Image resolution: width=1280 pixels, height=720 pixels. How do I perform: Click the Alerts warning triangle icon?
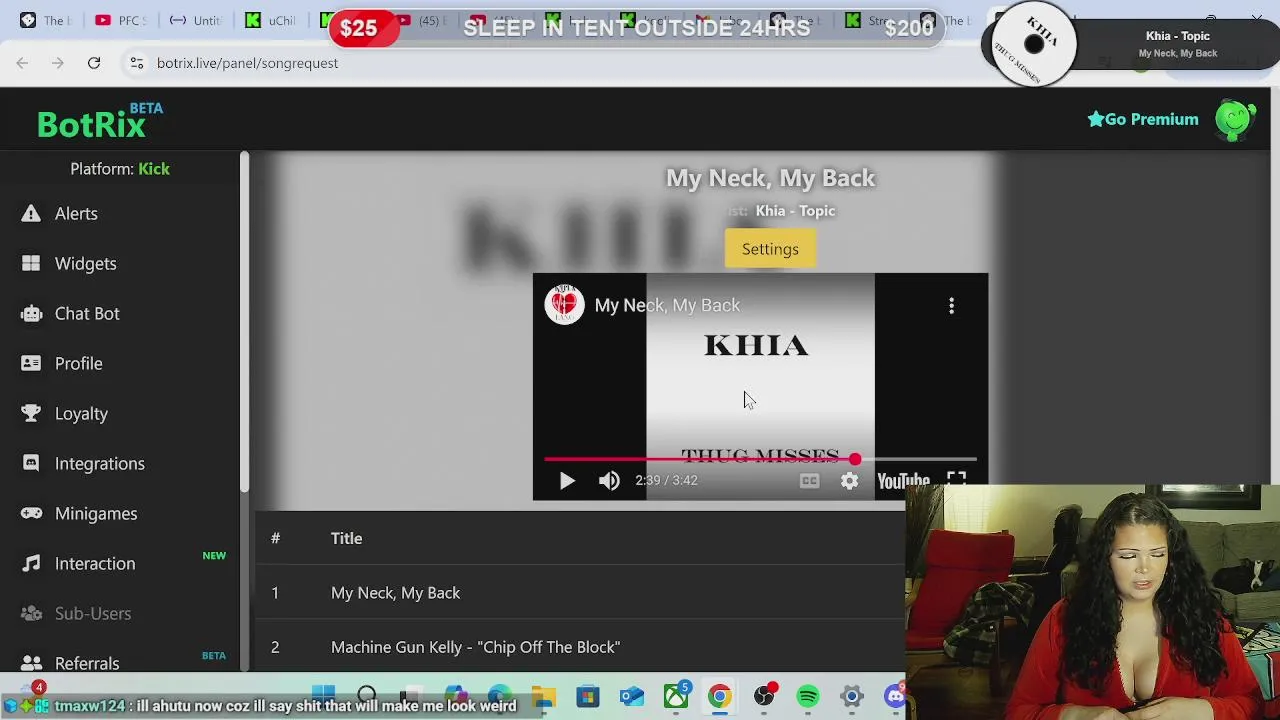tap(31, 213)
